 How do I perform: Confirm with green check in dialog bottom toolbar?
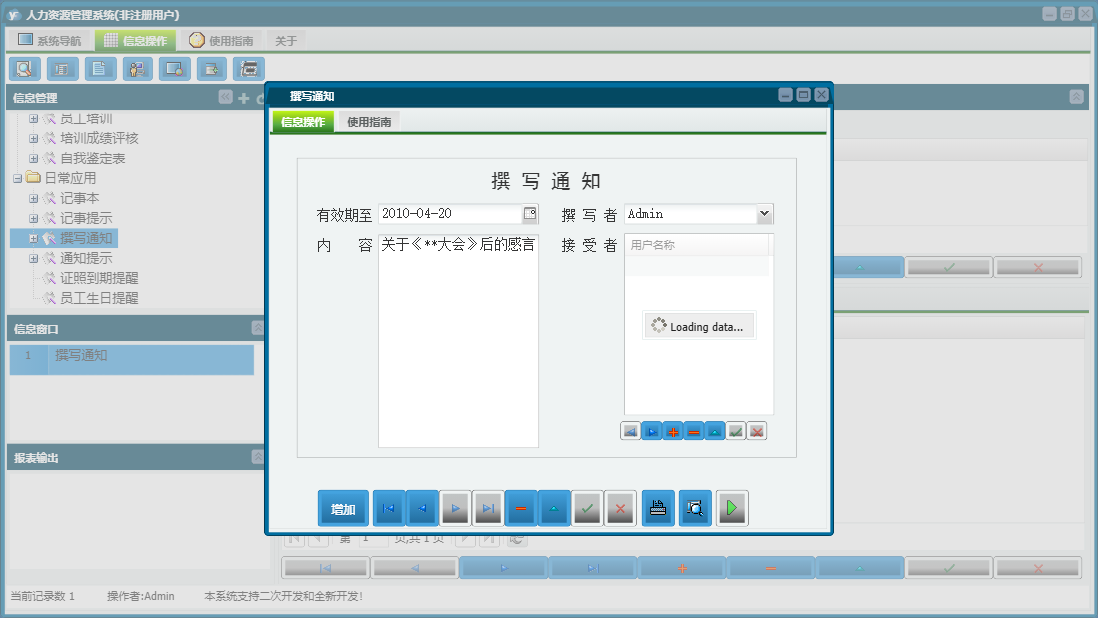tap(588, 508)
